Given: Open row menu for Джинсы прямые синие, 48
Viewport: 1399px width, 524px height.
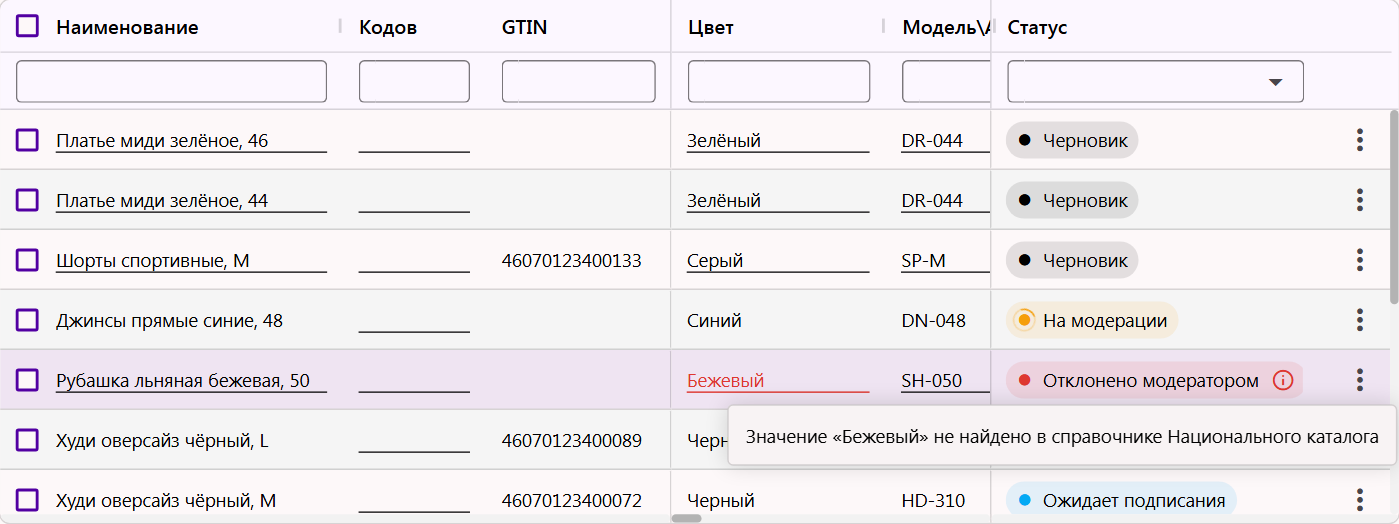Looking at the screenshot, I should pyautogui.click(x=1359, y=320).
